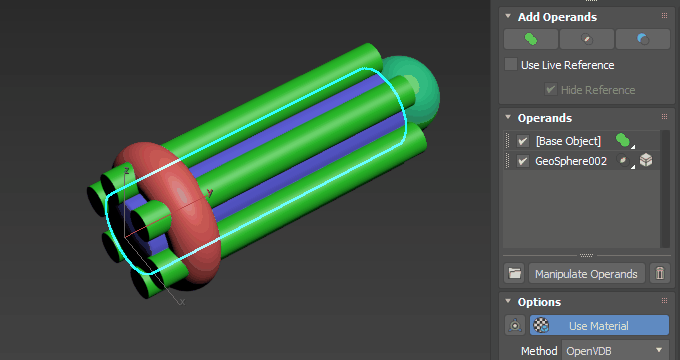Viewport: 680px width, 360px height.
Task: Click the green Add Operands union icon
Action: 531,39
